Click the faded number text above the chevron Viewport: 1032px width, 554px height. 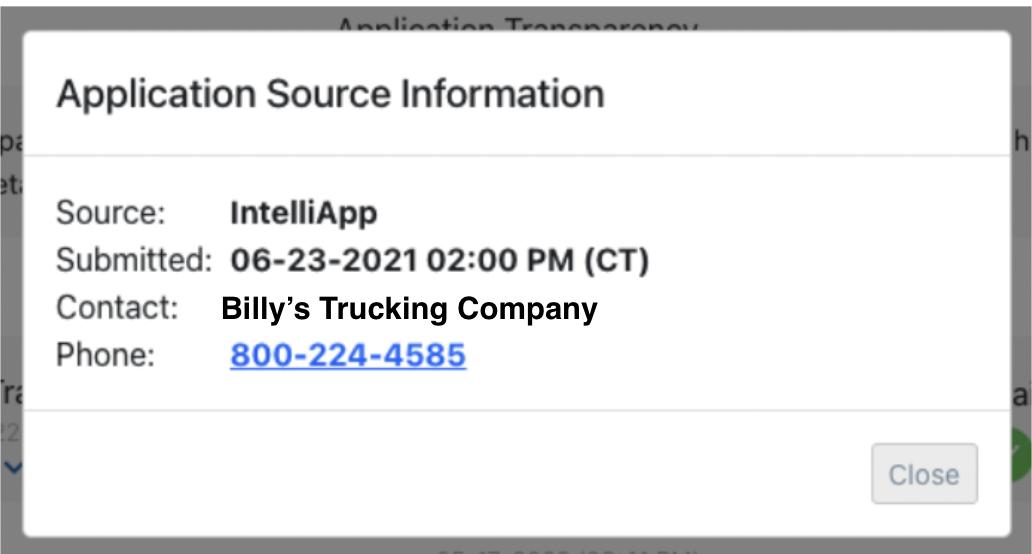[x=11, y=433]
